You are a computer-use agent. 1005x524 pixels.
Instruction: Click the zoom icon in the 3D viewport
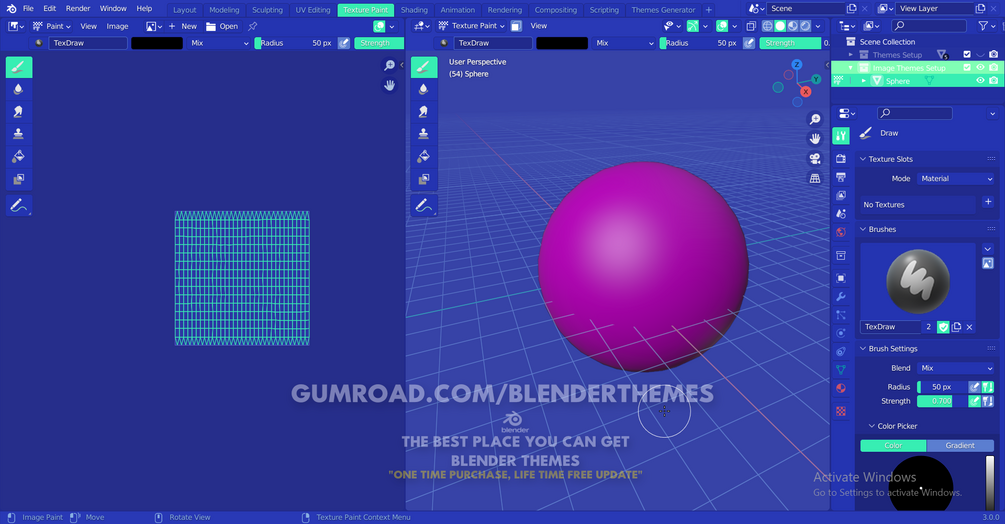(x=815, y=119)
